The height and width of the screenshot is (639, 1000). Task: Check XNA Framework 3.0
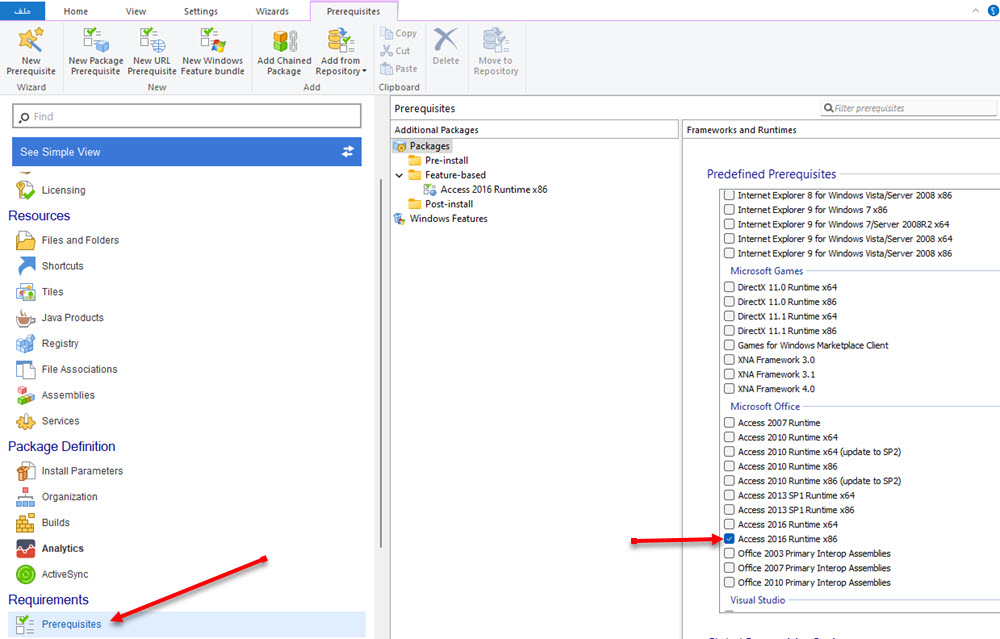[x=729, y=359]
